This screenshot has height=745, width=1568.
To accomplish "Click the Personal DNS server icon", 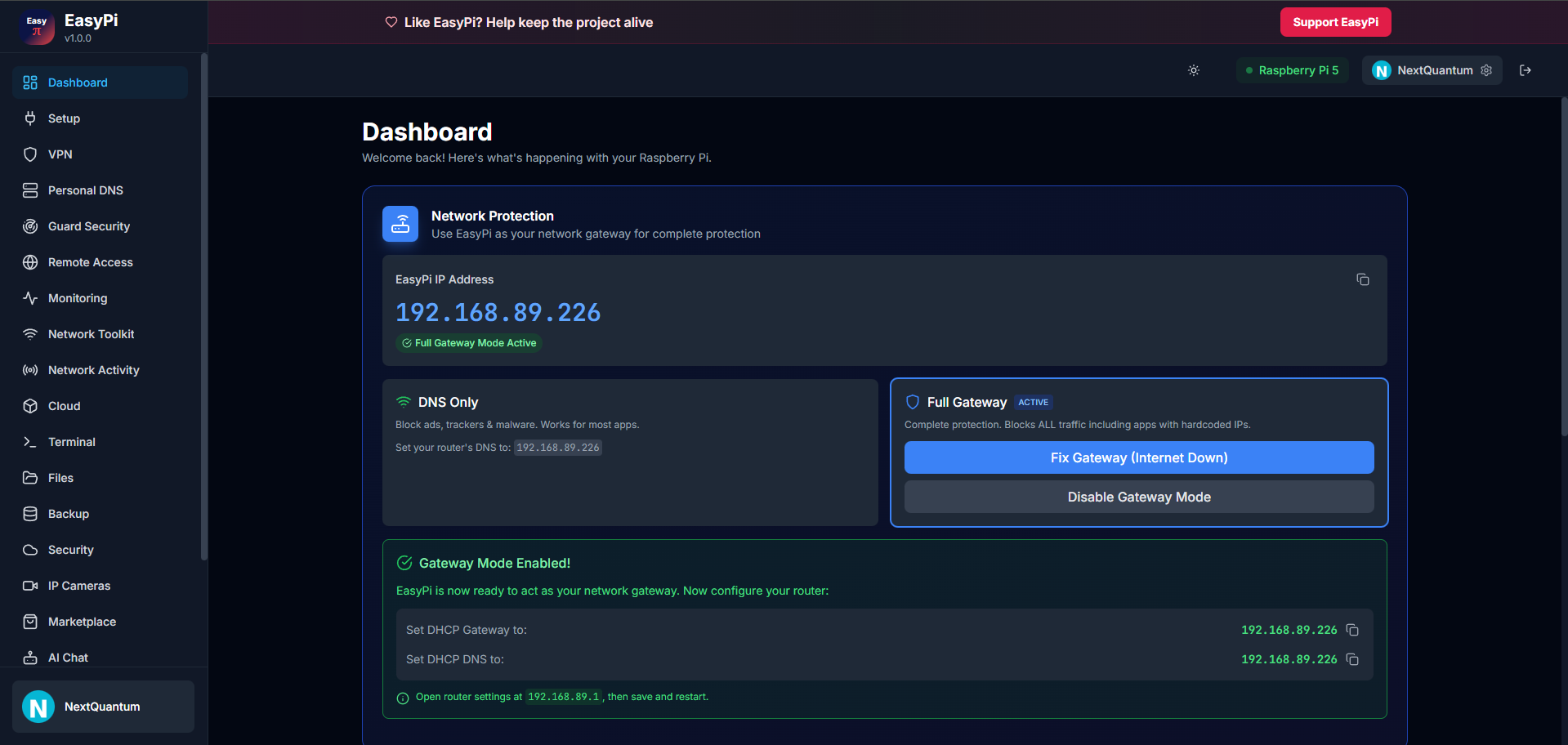I will coord(30,190).
